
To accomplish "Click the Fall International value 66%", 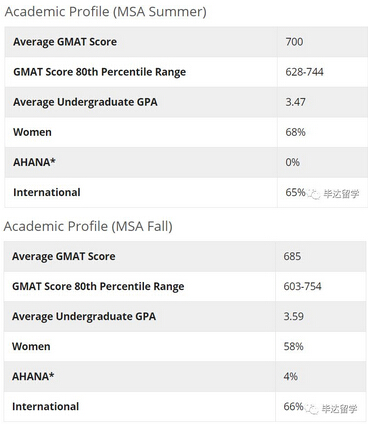I will coord(294,406).
